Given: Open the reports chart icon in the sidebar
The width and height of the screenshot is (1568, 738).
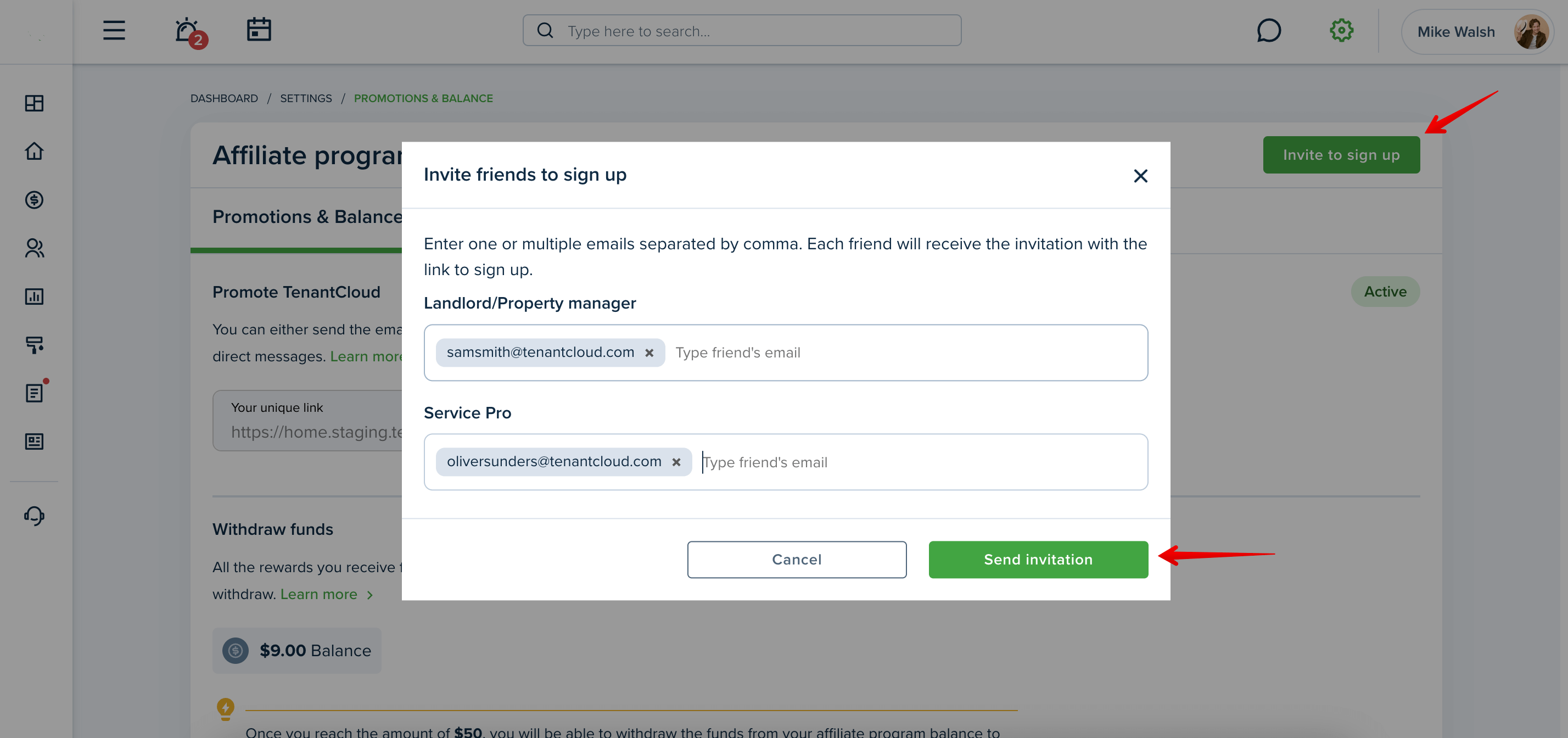Looking at the screenshot, I should tap(34, 297).
